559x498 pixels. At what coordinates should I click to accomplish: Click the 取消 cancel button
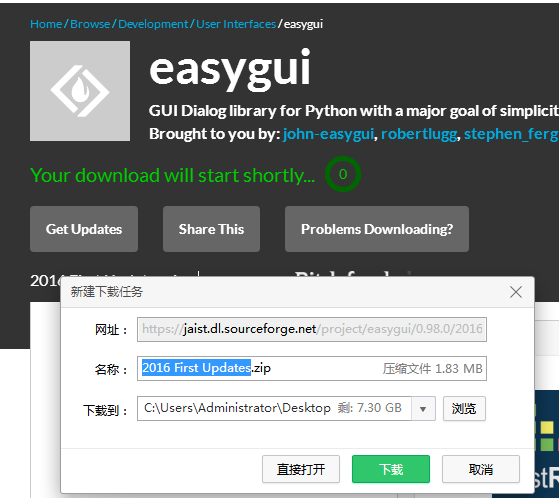click(481, 469)
